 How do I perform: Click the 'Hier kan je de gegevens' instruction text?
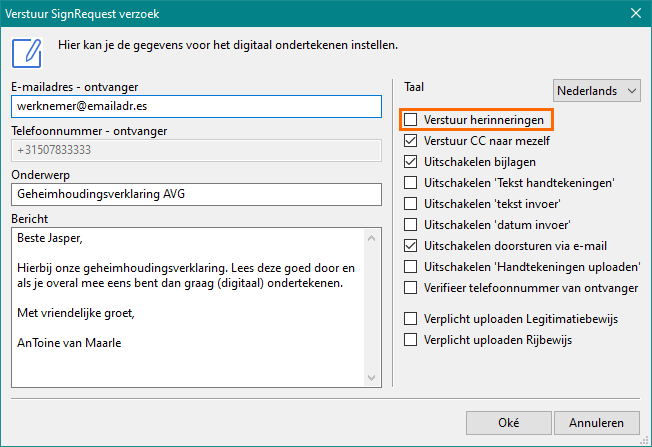(x=228, y=45)
